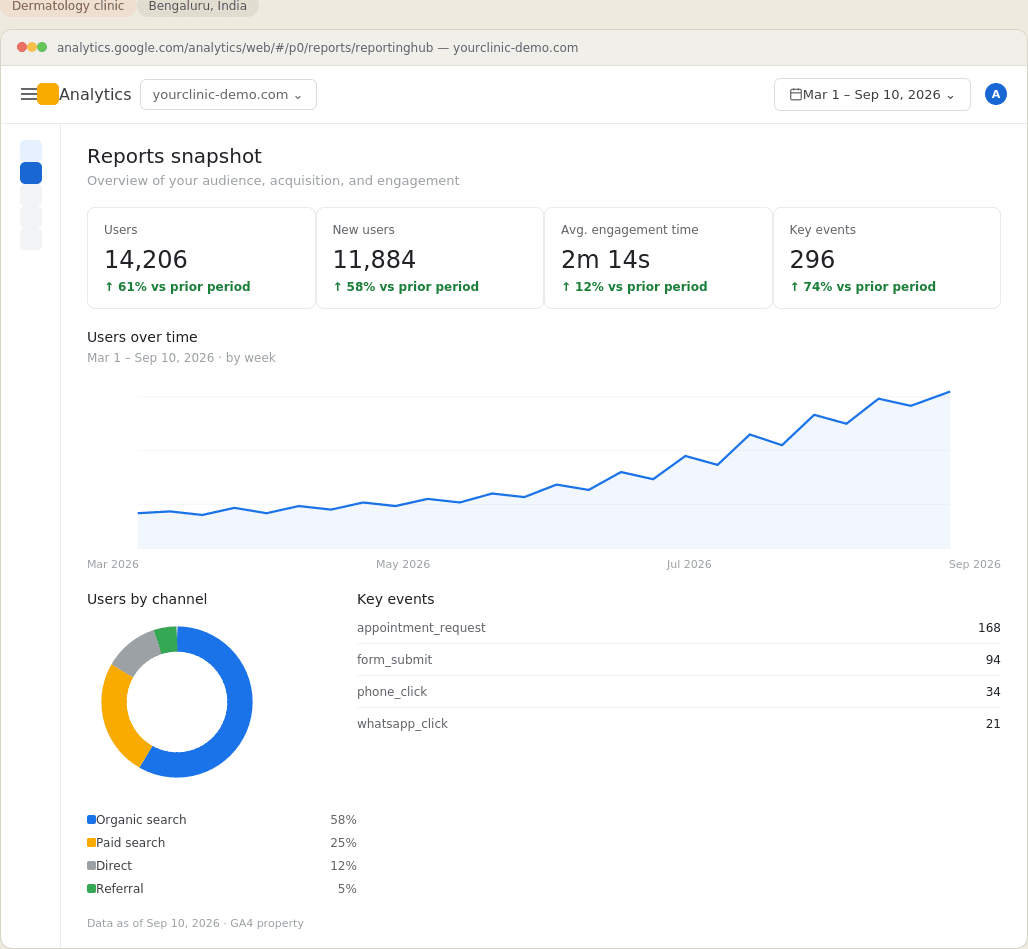The height and width of the screenshot is (949, 1028).
Task: Click the green Referral legend swatch
Action: click(91, 889)
